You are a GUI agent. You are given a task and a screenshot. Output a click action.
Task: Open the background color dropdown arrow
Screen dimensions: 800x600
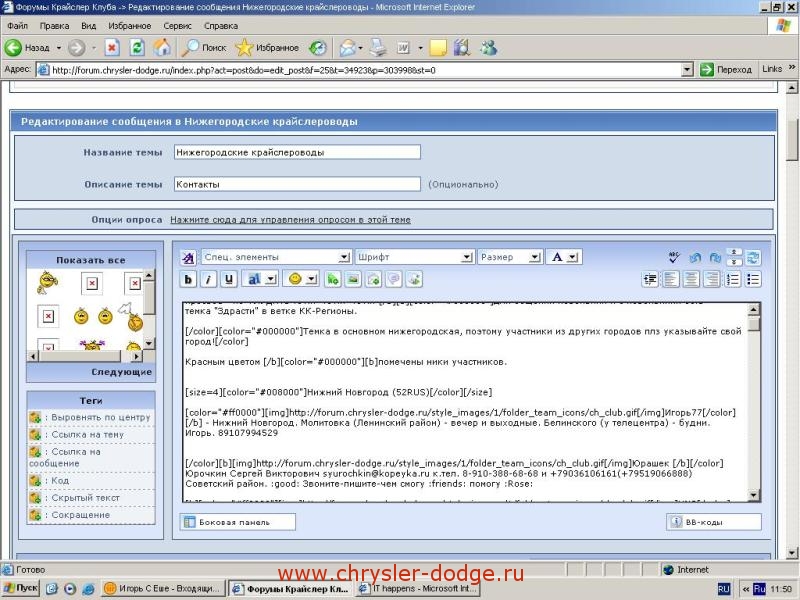tap(271, 279)
